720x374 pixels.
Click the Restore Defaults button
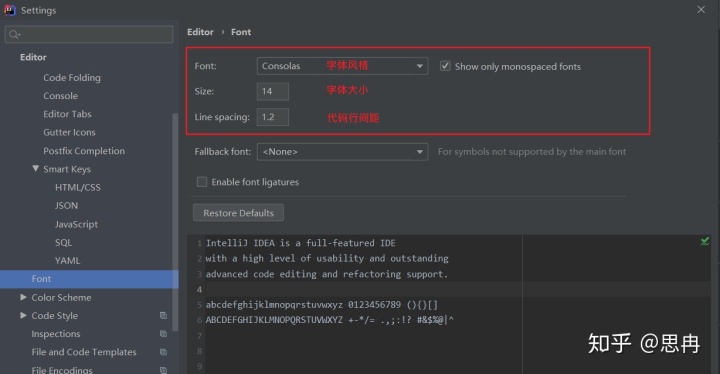pyautogui.click(x=238, y=213)
